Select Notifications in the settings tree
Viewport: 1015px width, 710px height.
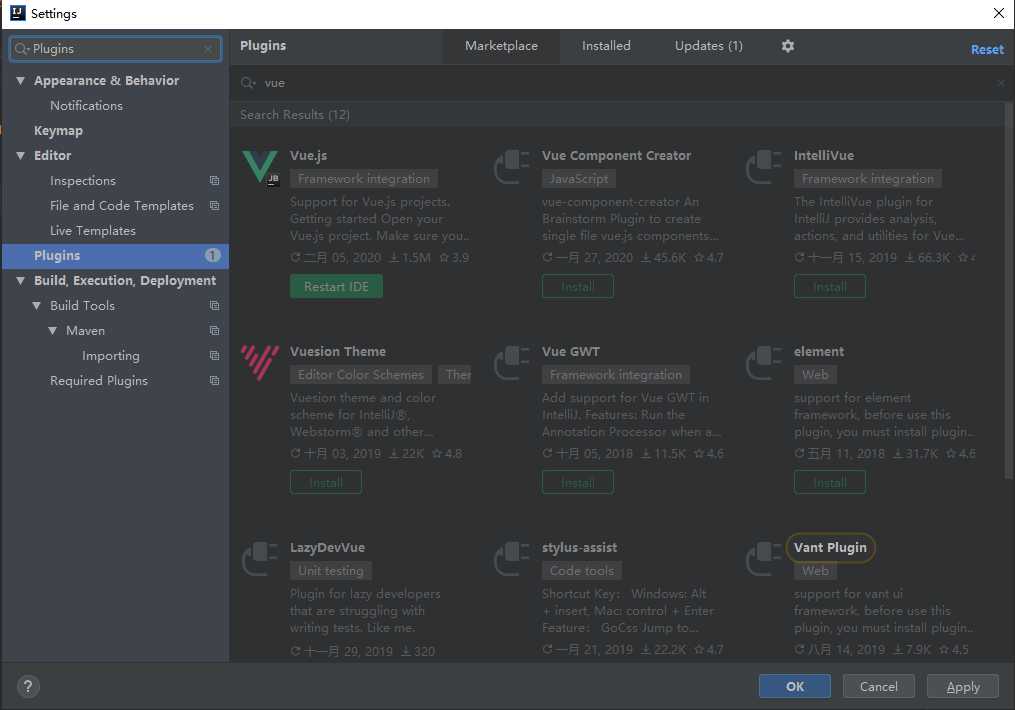pos(86,105)
